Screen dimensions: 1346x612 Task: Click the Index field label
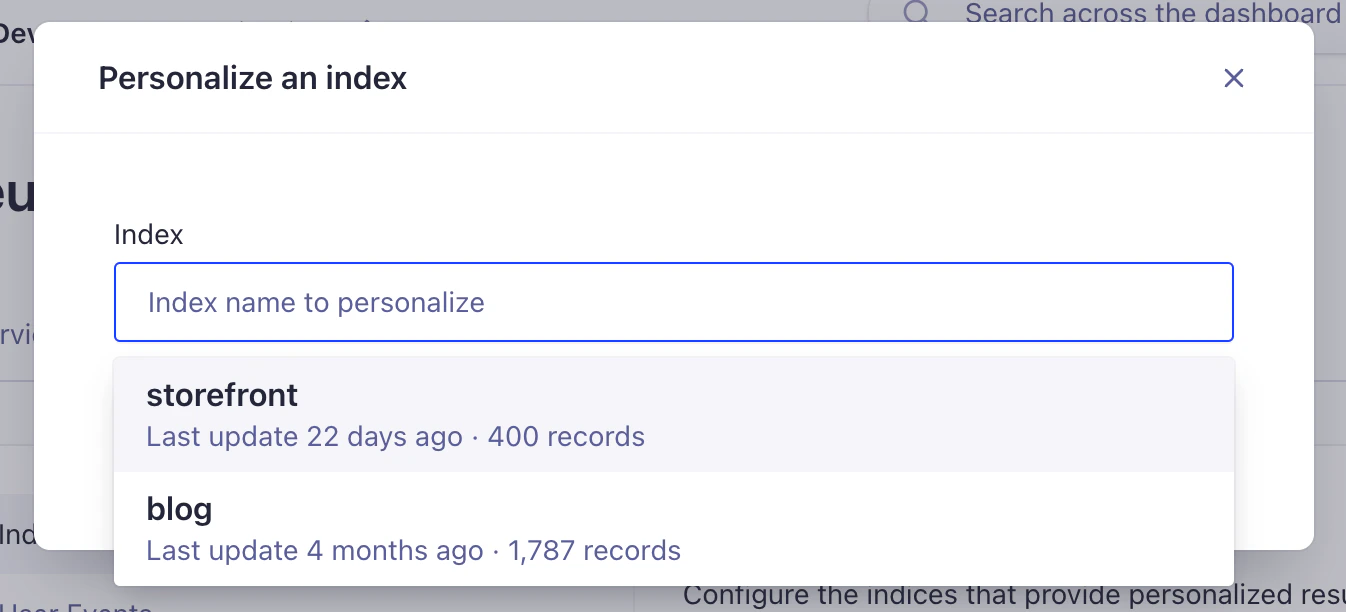click(148, 234)
